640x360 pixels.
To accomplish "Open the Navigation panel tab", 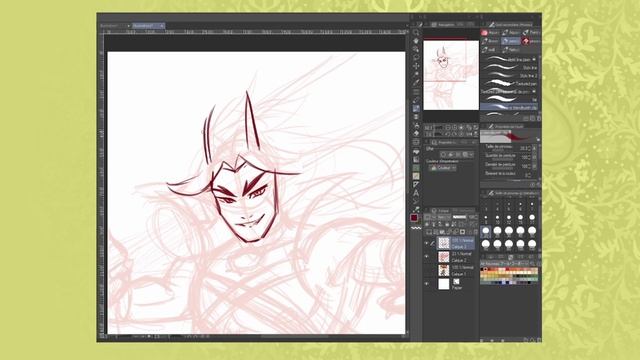I will (443, 25).
